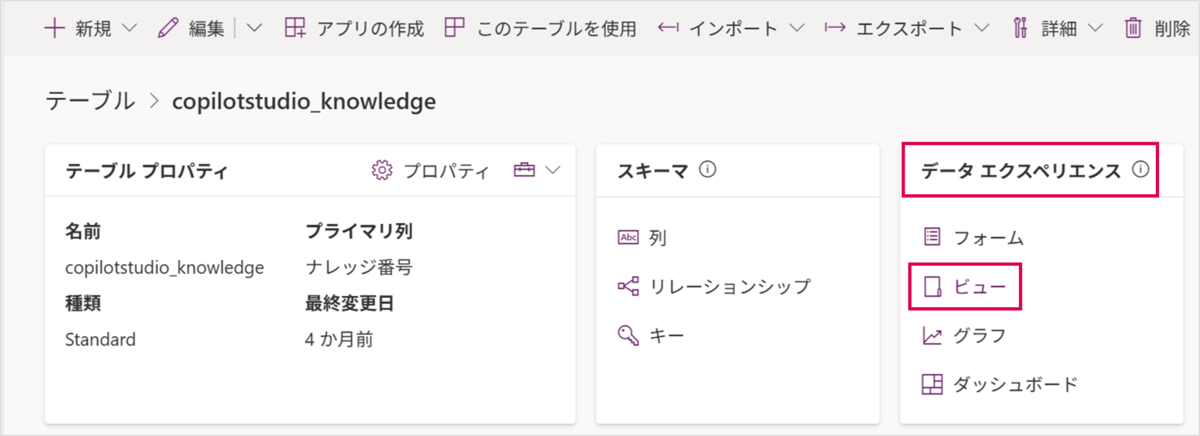
Task: Click the Relationships share icon
Action: (x=628, y=287)
